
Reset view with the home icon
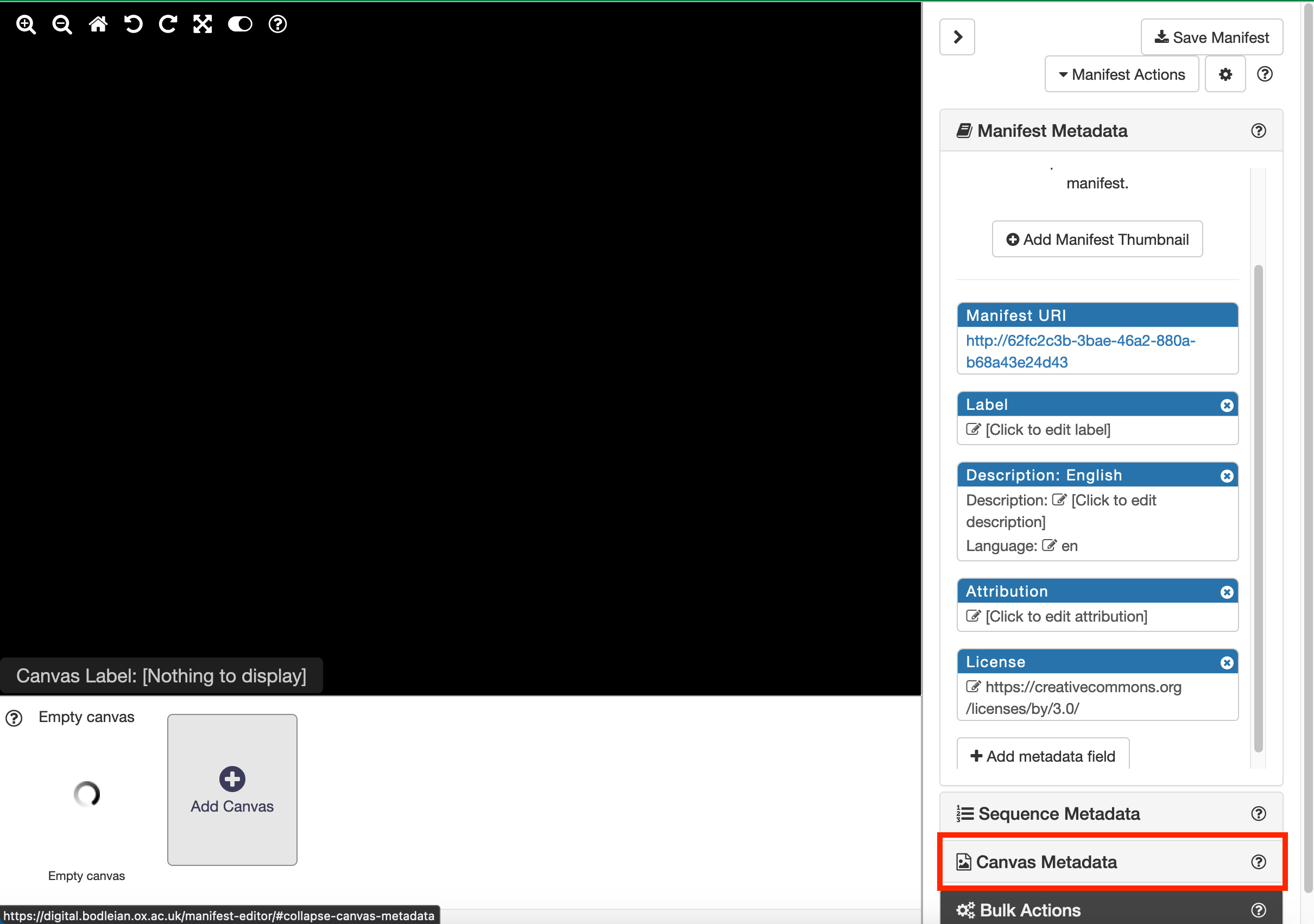(x=98, y=24)
